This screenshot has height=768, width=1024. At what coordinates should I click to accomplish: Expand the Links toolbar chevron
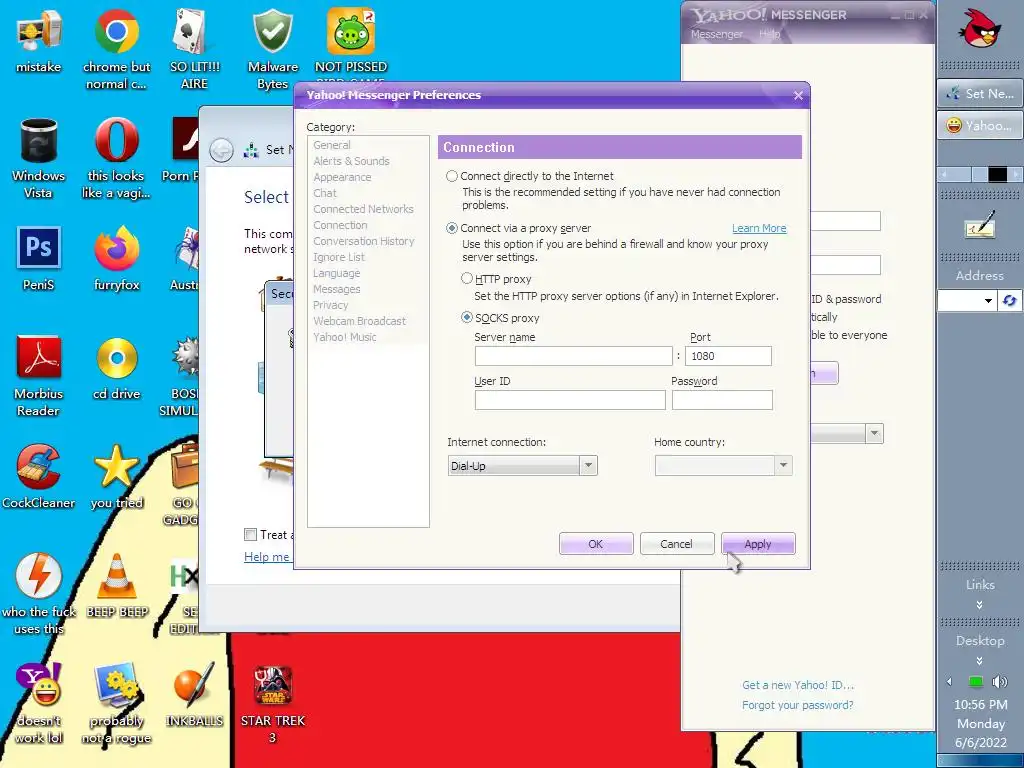coord(979,605)
